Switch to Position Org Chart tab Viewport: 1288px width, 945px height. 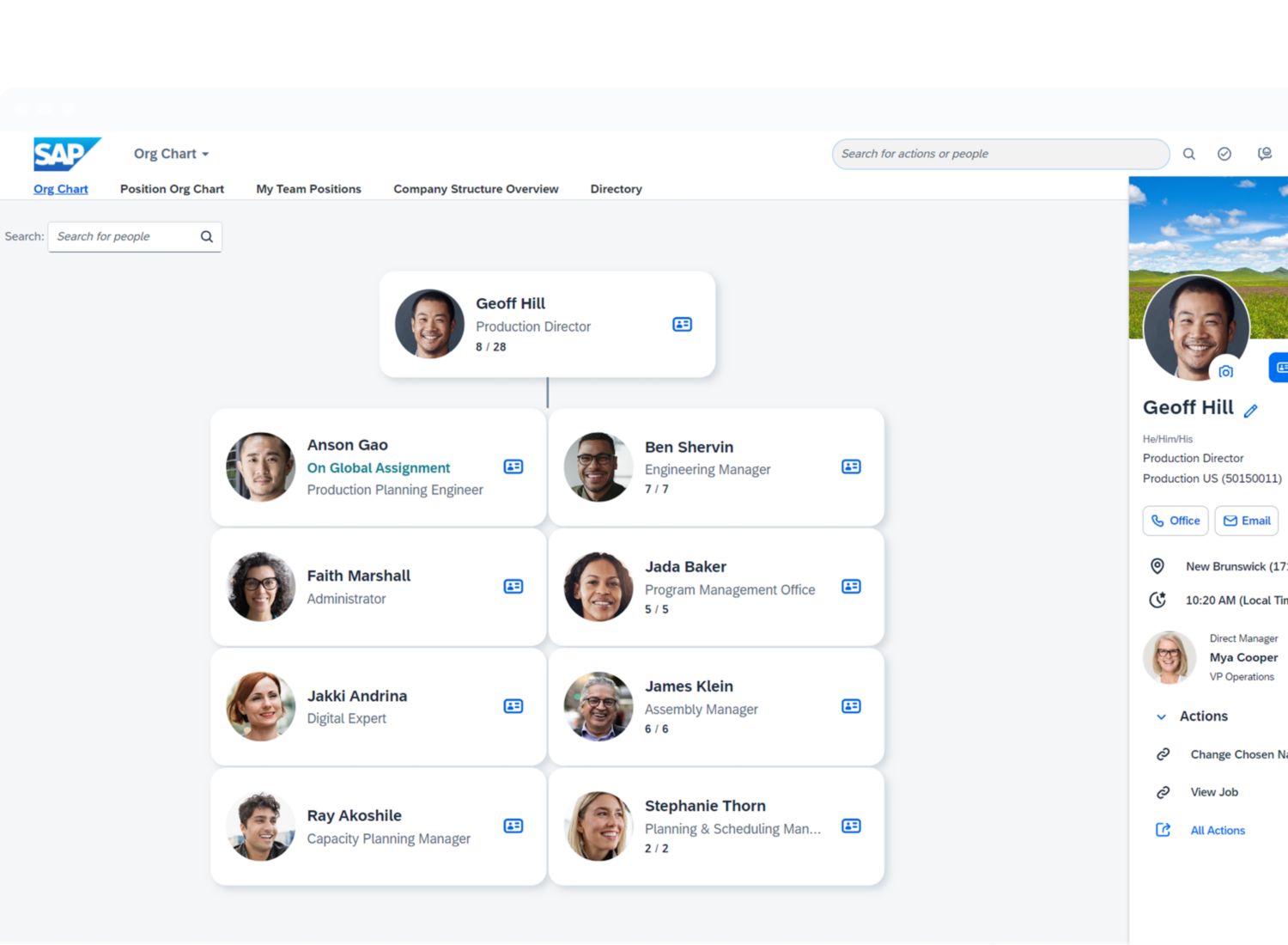tap(172, 189)
